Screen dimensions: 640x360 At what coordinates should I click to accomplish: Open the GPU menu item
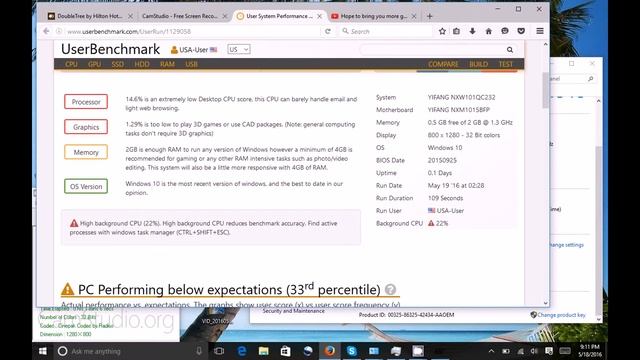94,64
